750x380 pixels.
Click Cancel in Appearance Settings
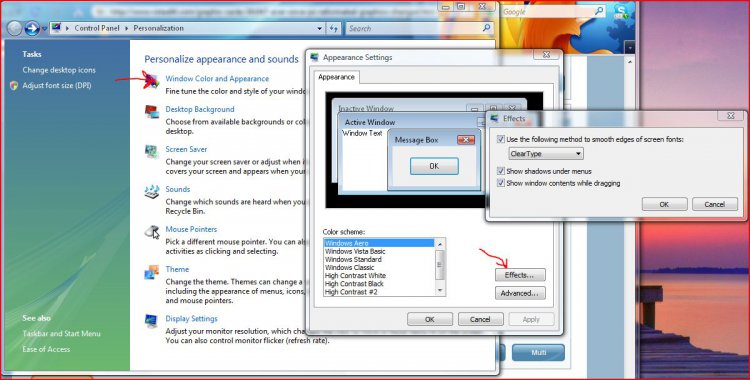coord(480,319)
